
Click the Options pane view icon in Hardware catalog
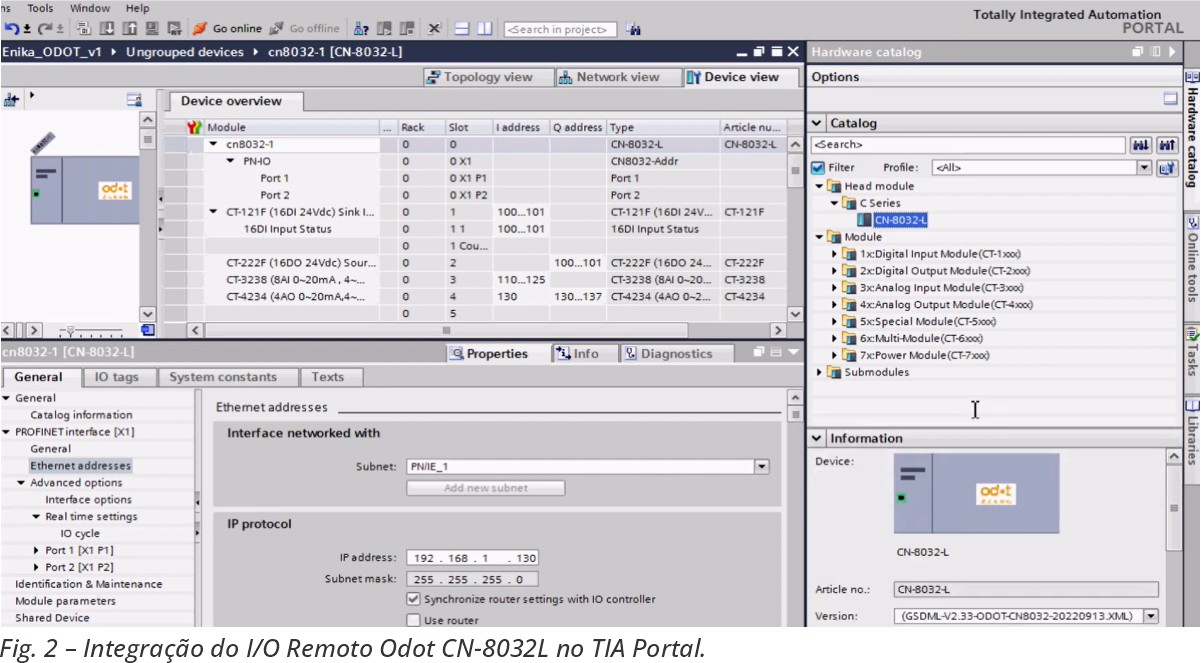pos(1169,98)
